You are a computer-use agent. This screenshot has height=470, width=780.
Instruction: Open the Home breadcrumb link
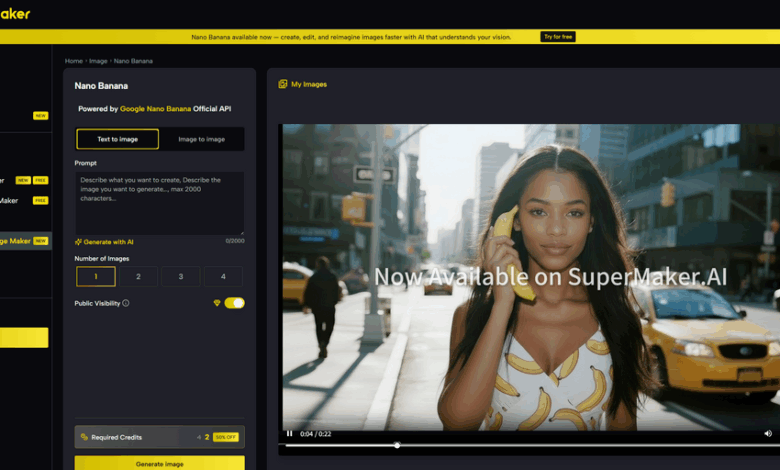tap(74, 61)
